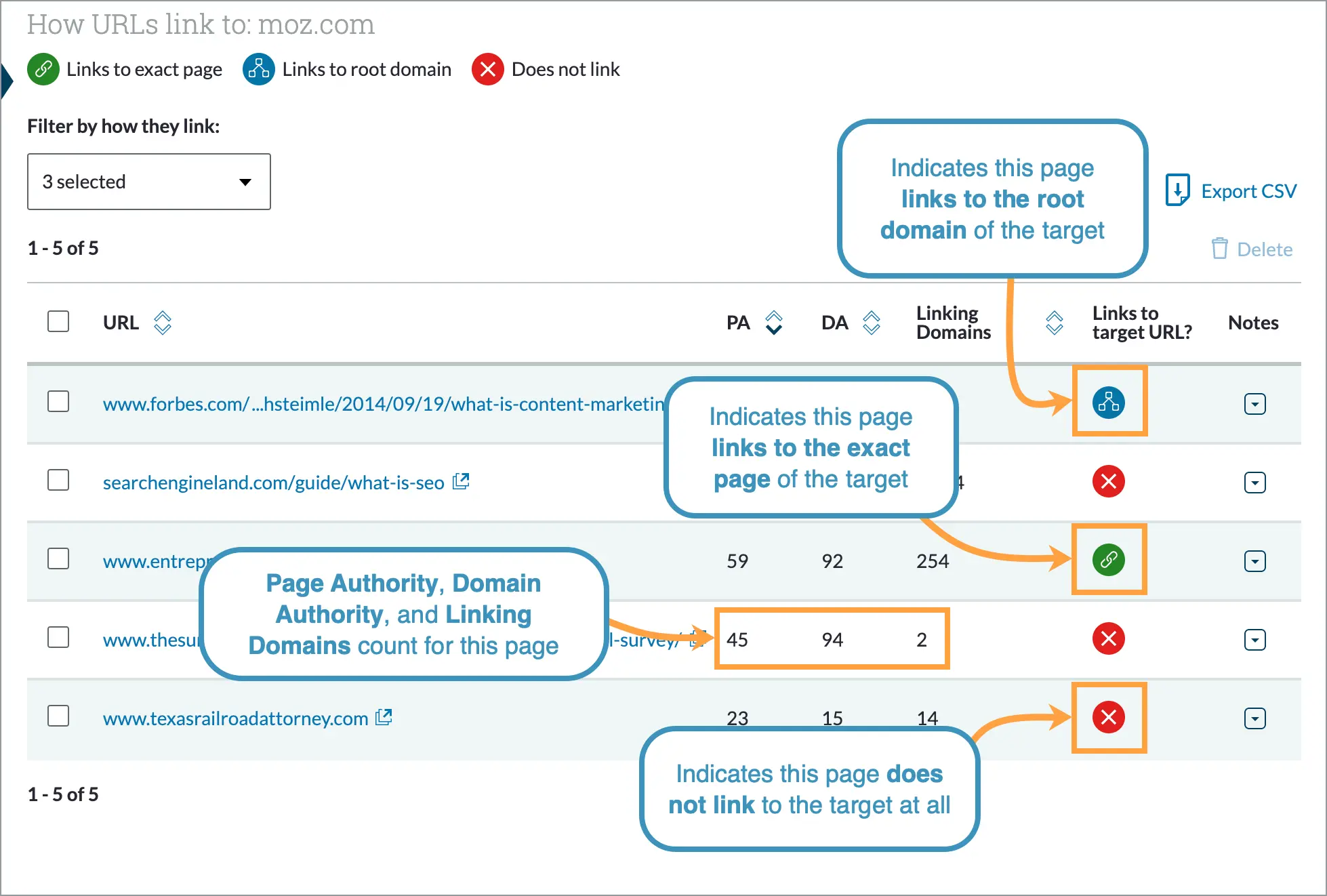Open the '3 selected' filter dropdown
This screenshot has width=1327, height=896.
(148, 181)
